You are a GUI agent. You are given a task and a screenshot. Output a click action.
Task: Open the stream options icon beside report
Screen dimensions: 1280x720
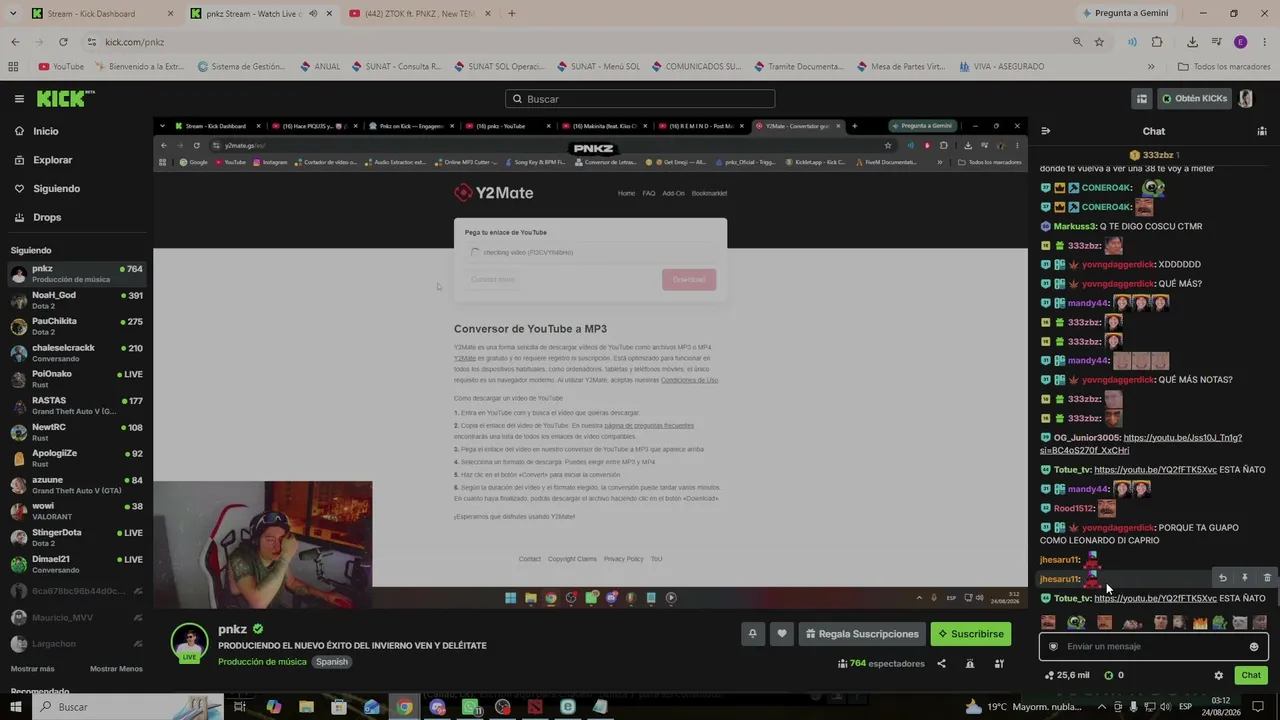point(999,663)
